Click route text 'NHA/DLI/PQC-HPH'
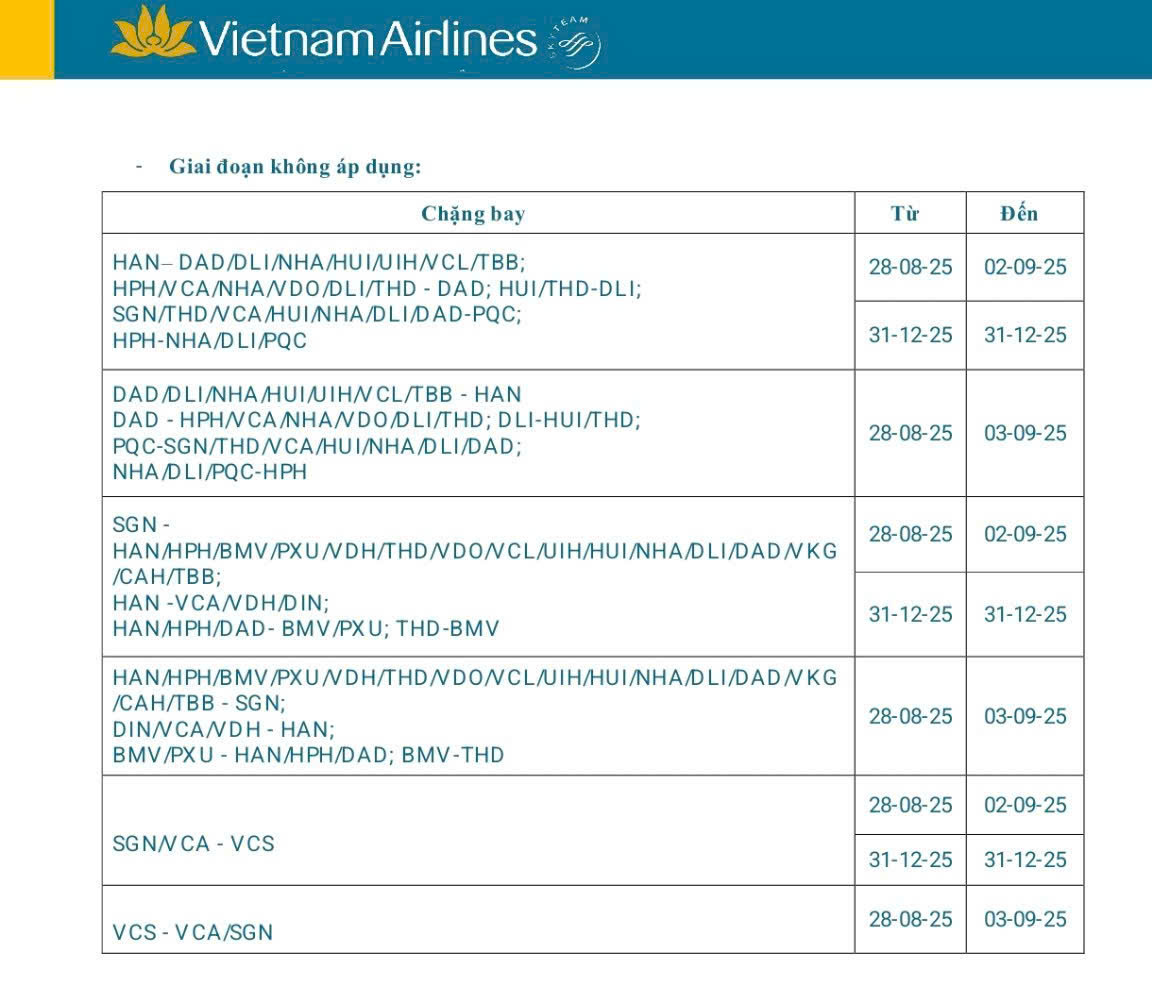Screen dimensions: 1152x987 [209, 471]
